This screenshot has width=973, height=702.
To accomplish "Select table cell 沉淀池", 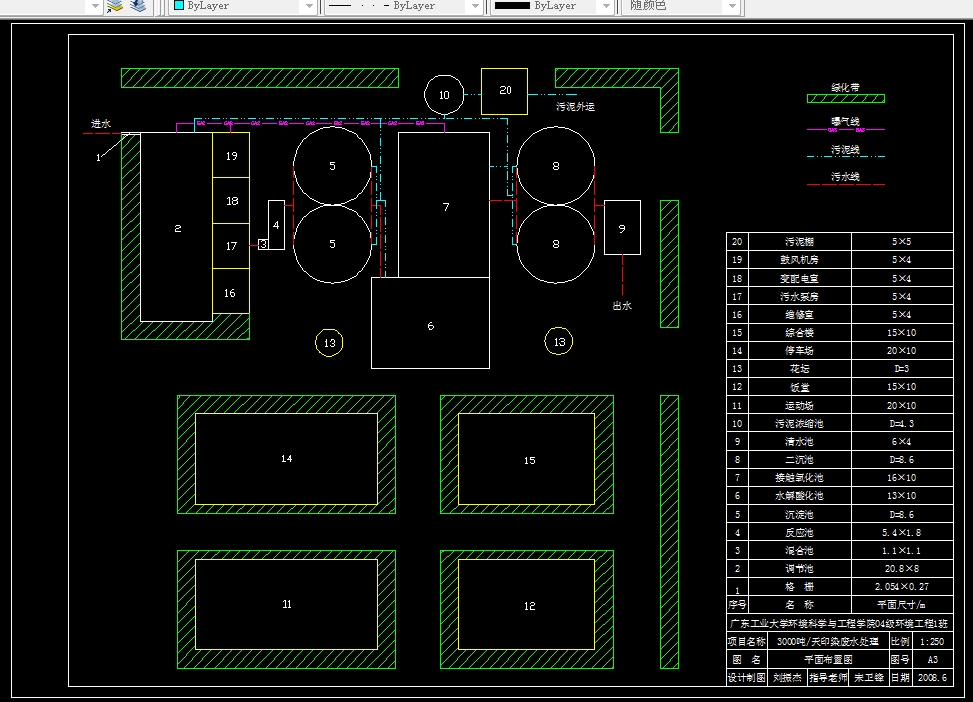I will [799, 514].
